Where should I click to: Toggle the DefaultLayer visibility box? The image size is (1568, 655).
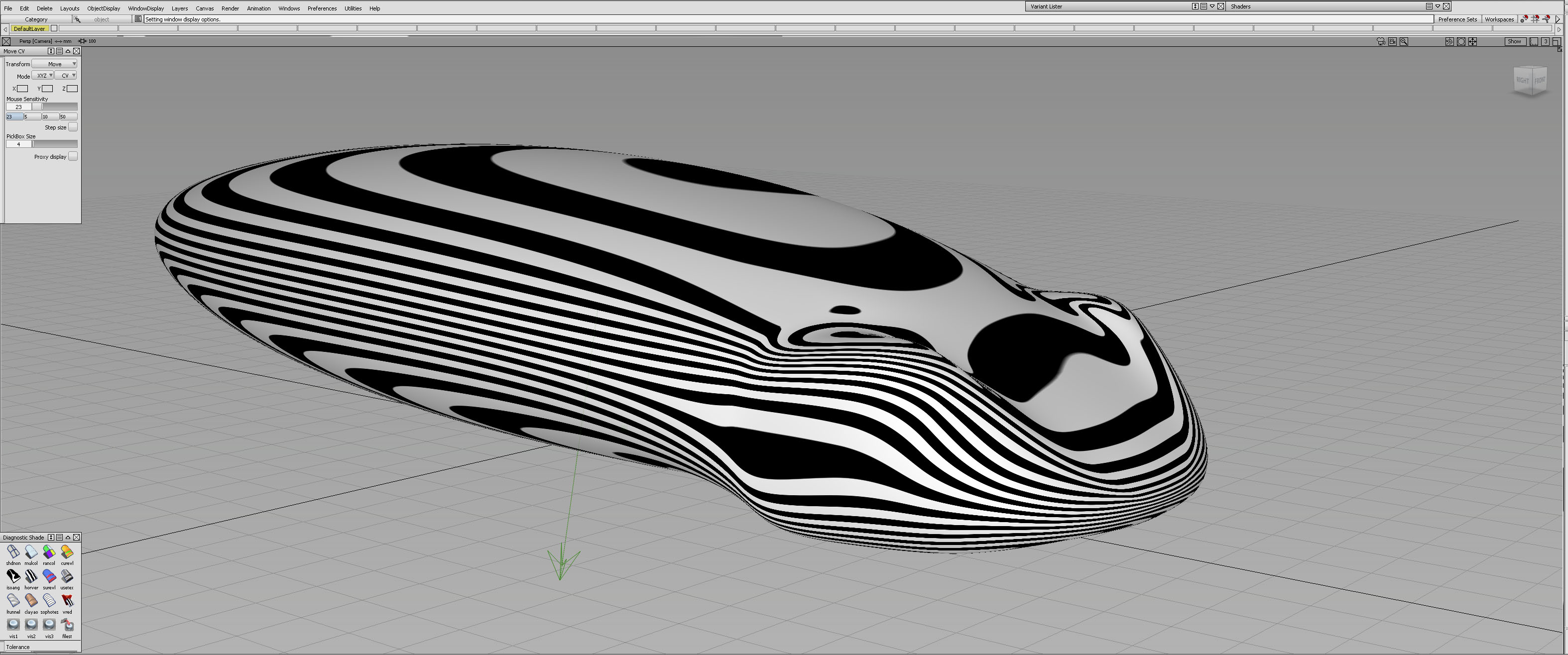pos(54,28)
